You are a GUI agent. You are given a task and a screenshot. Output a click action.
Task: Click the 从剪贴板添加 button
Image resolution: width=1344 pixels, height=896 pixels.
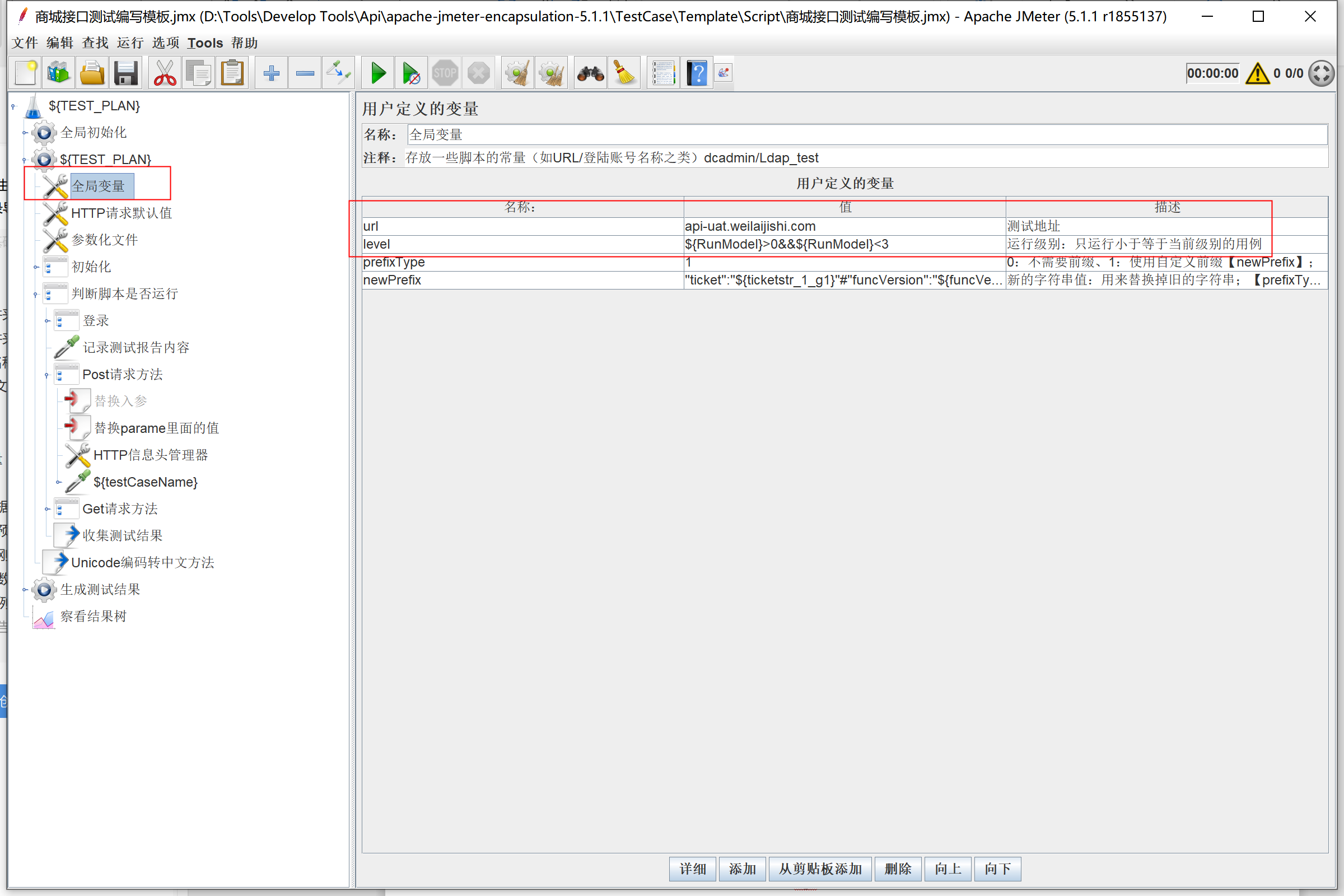coord(820,869)
